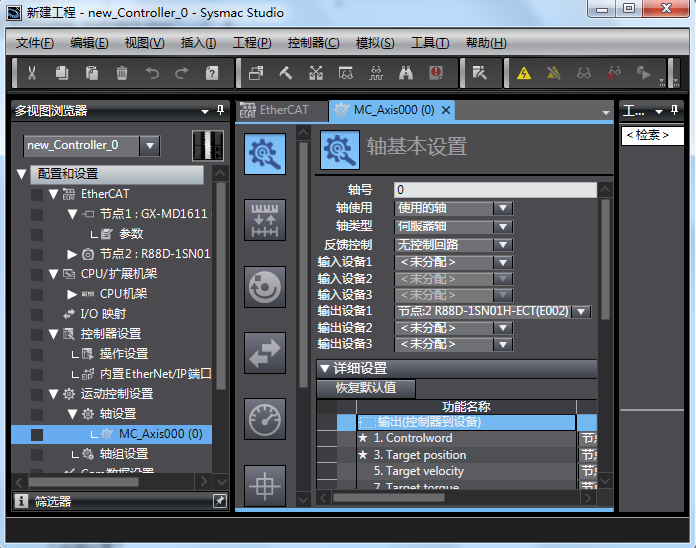The image size is (696, 548).
Task: Toggle the checkbox beside MC_Axis000 (0)
Action: (x=37, y=434)
